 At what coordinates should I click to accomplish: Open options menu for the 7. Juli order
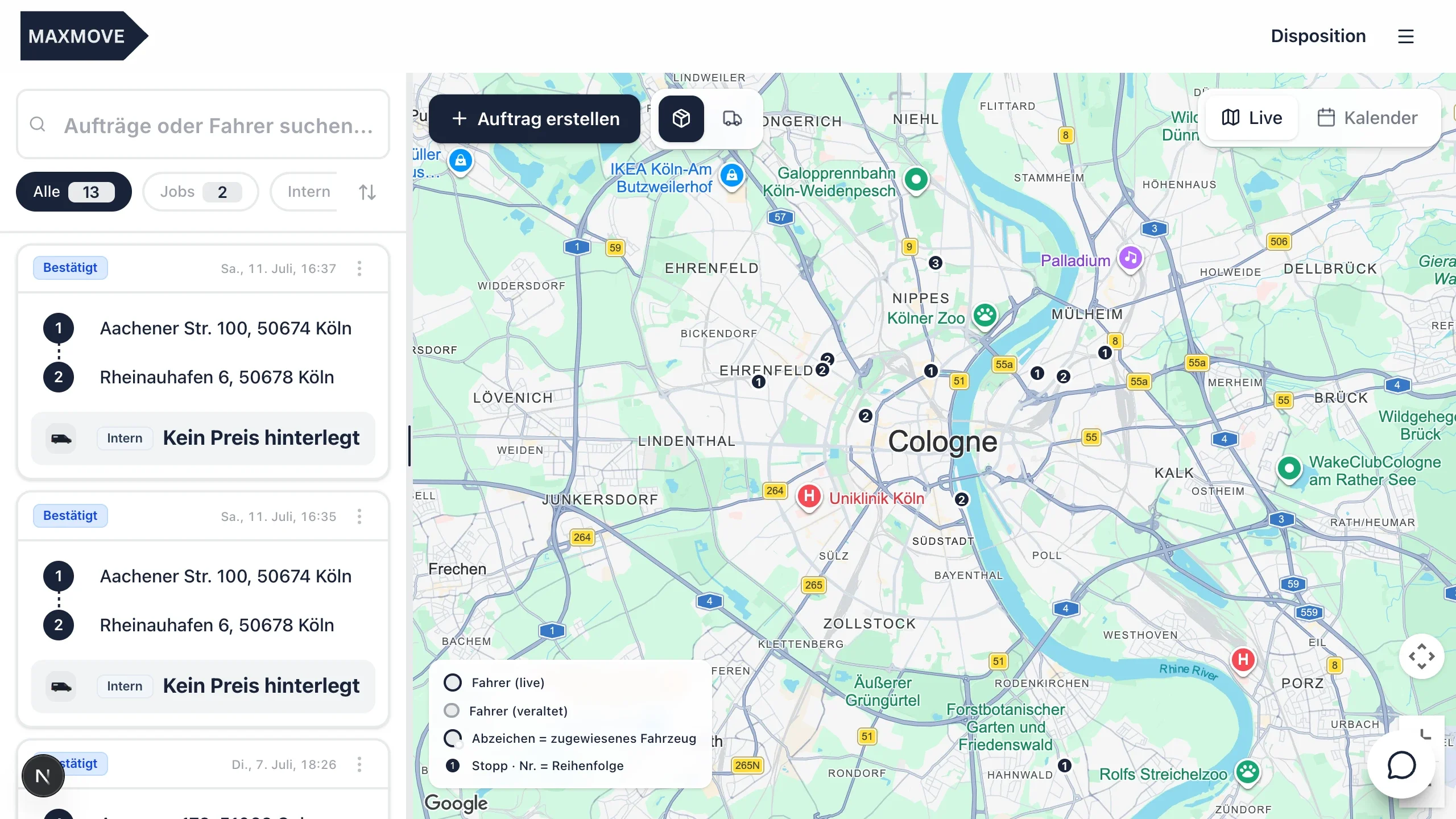pyautogui.click(x=359, y=764)
